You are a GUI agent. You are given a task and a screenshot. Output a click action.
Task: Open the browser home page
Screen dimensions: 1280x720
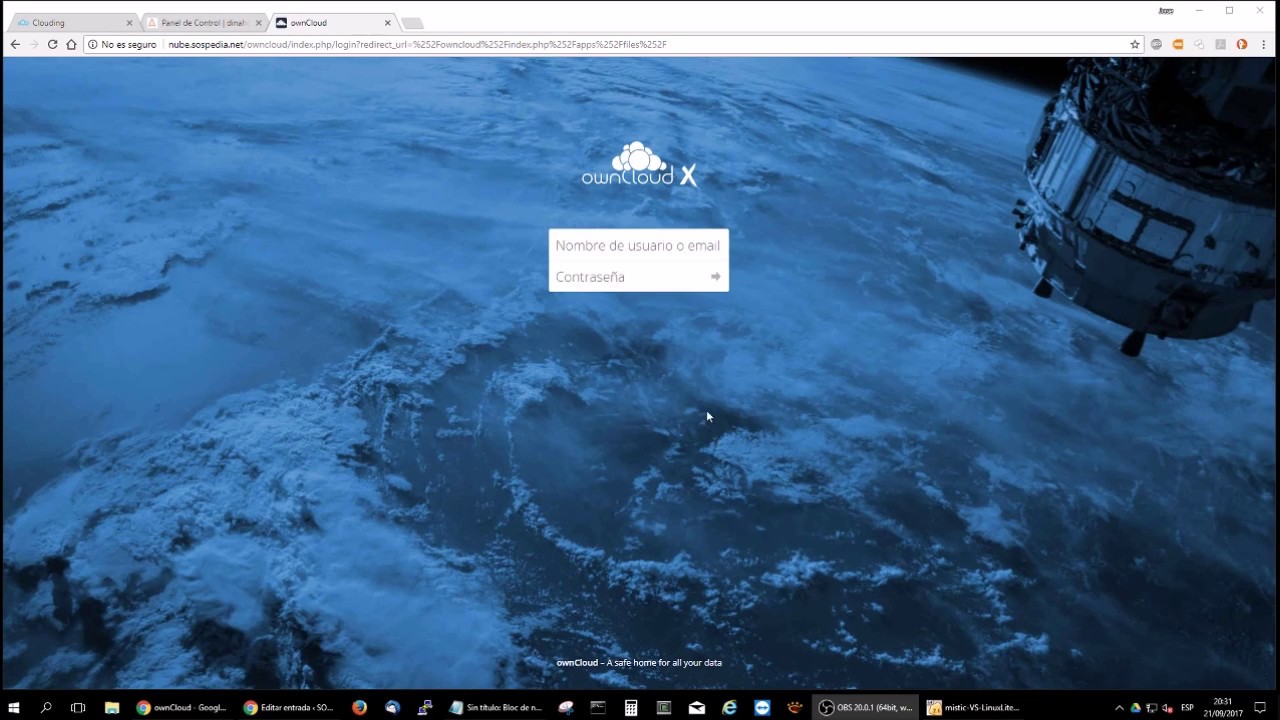pos(71,44)
